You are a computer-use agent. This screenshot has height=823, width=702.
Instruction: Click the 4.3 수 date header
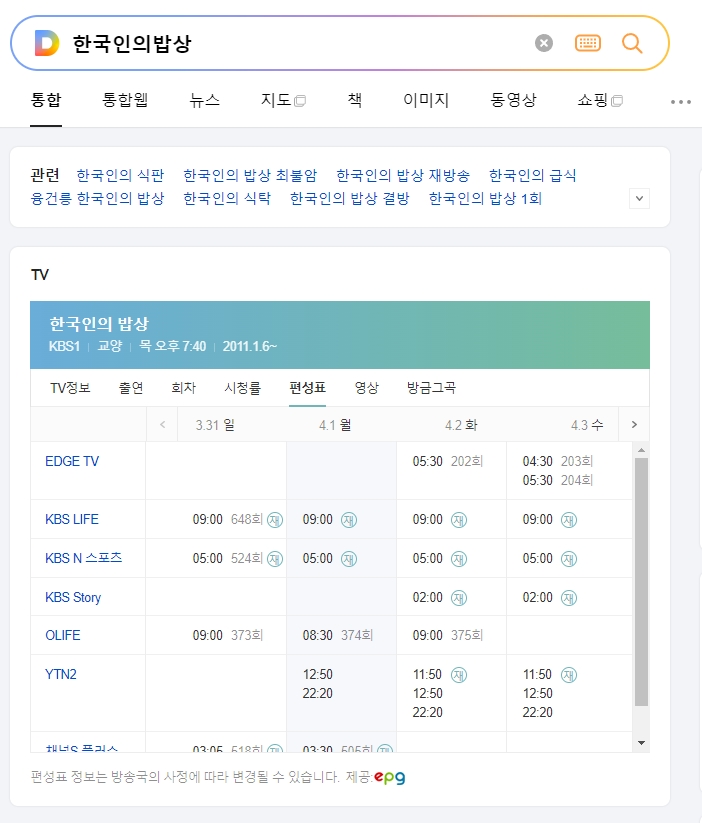click(x=587, y=425)
